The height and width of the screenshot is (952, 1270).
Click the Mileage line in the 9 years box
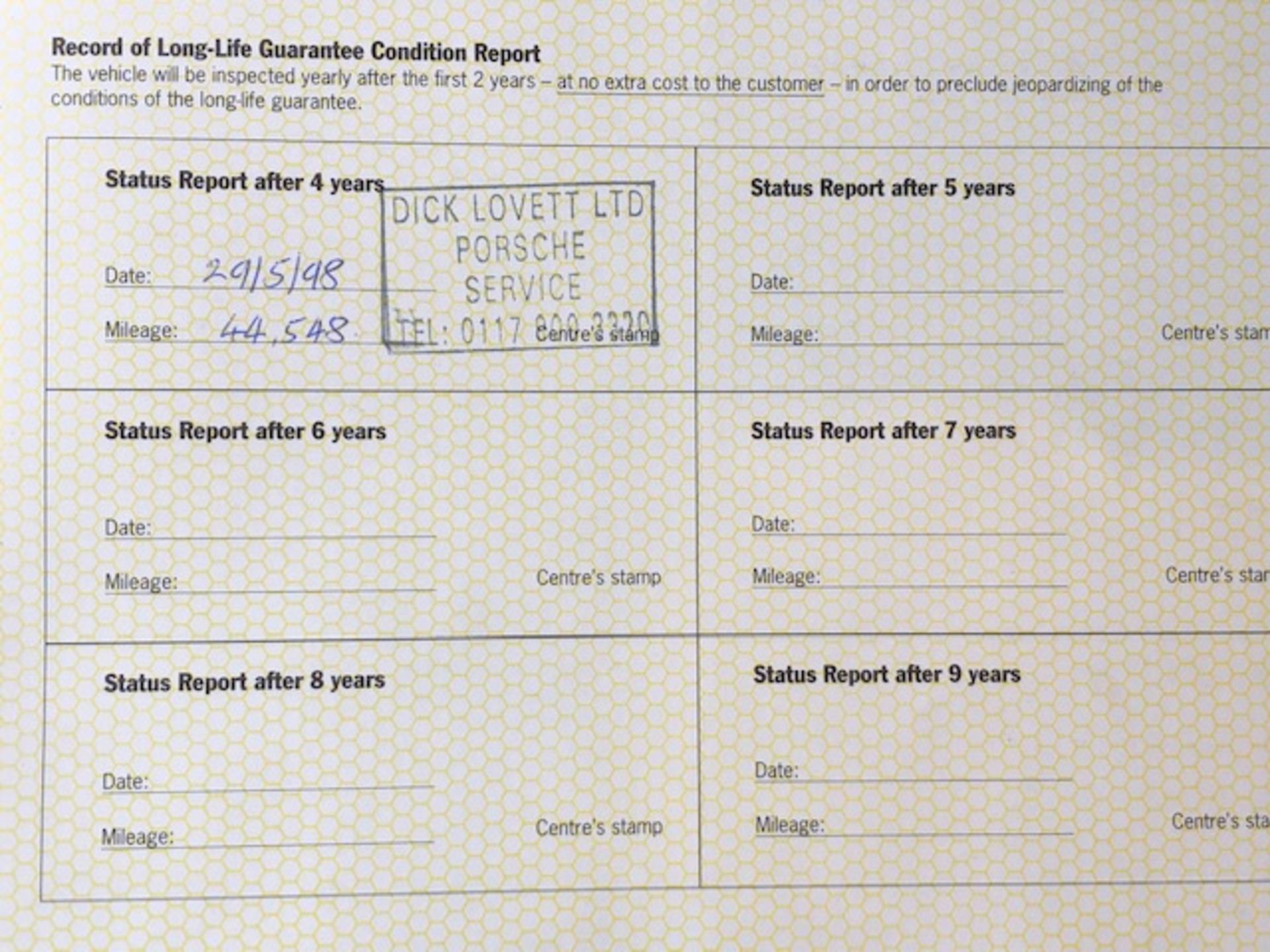tap(914, 824)
